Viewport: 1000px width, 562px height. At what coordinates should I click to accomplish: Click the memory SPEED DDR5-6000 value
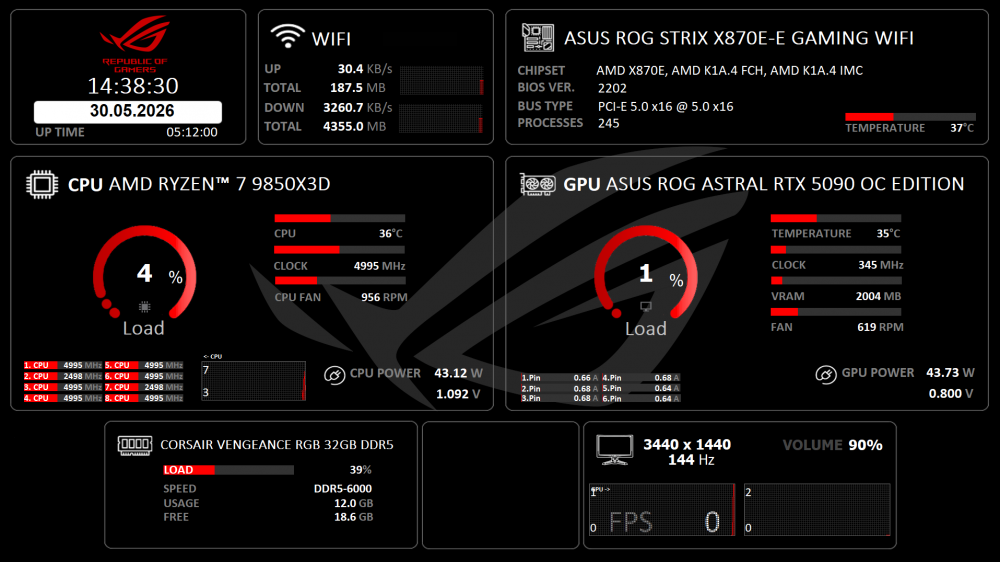342,489
